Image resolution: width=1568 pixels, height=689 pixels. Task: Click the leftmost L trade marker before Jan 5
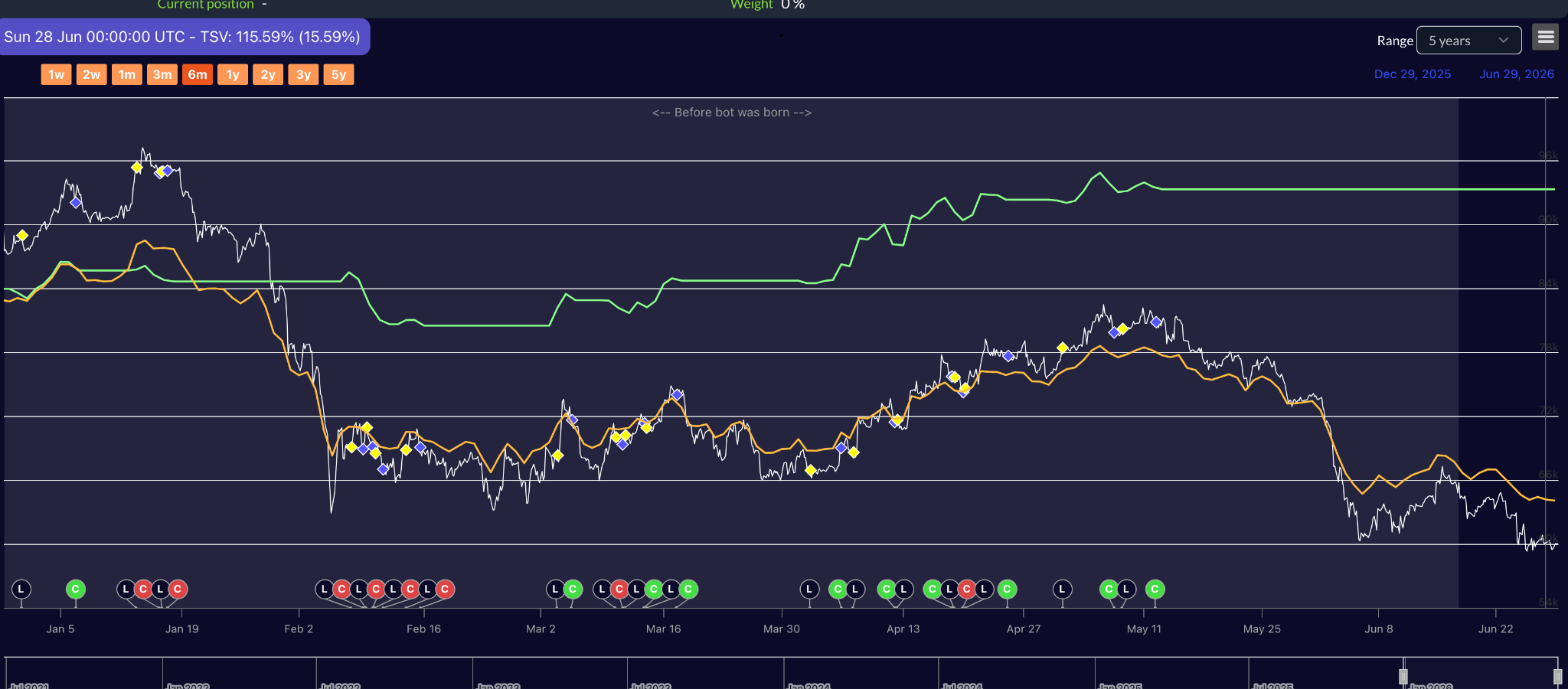click(21, 589)
